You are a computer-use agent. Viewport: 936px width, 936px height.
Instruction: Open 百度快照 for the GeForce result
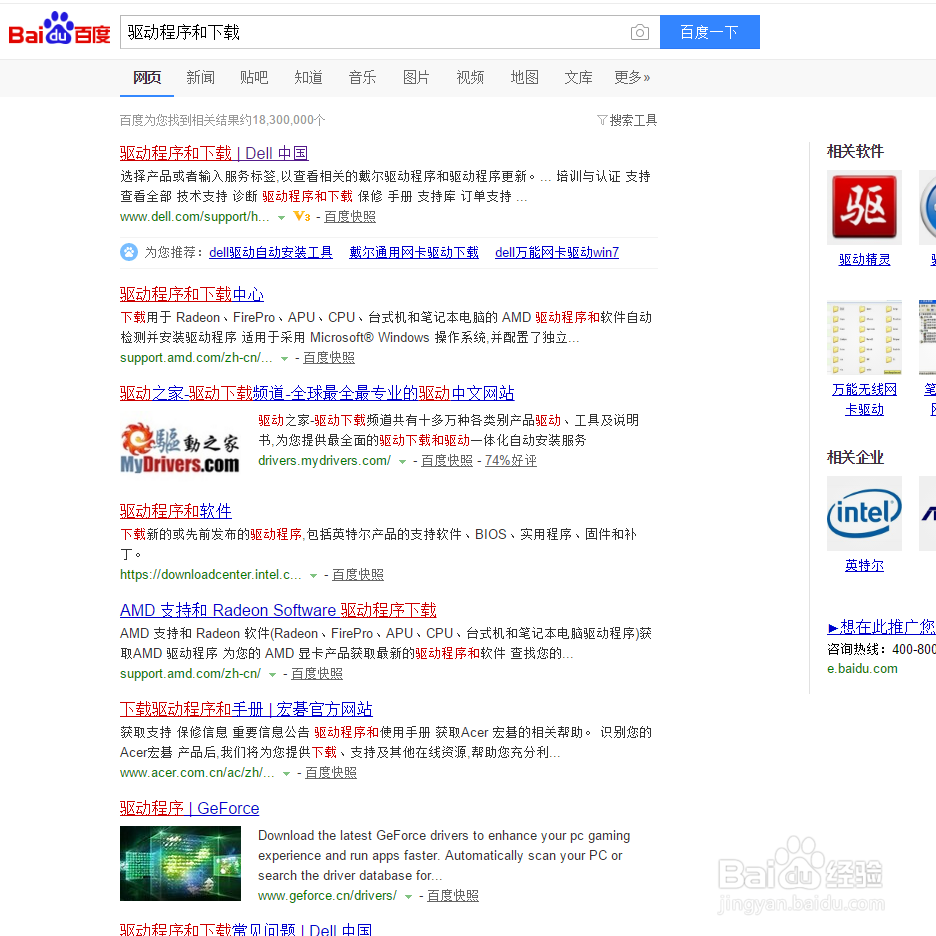pos(453,896)
